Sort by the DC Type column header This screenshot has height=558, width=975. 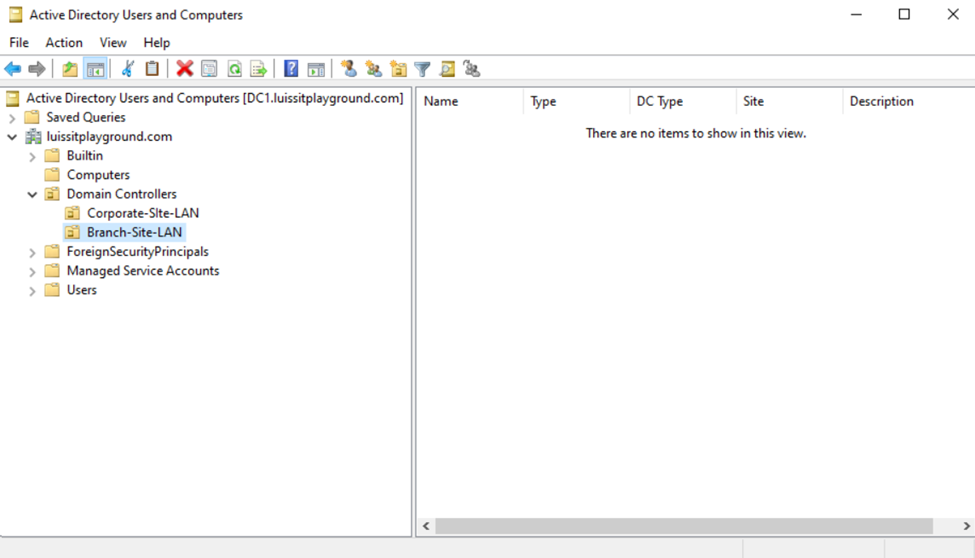tap(683, 101)
